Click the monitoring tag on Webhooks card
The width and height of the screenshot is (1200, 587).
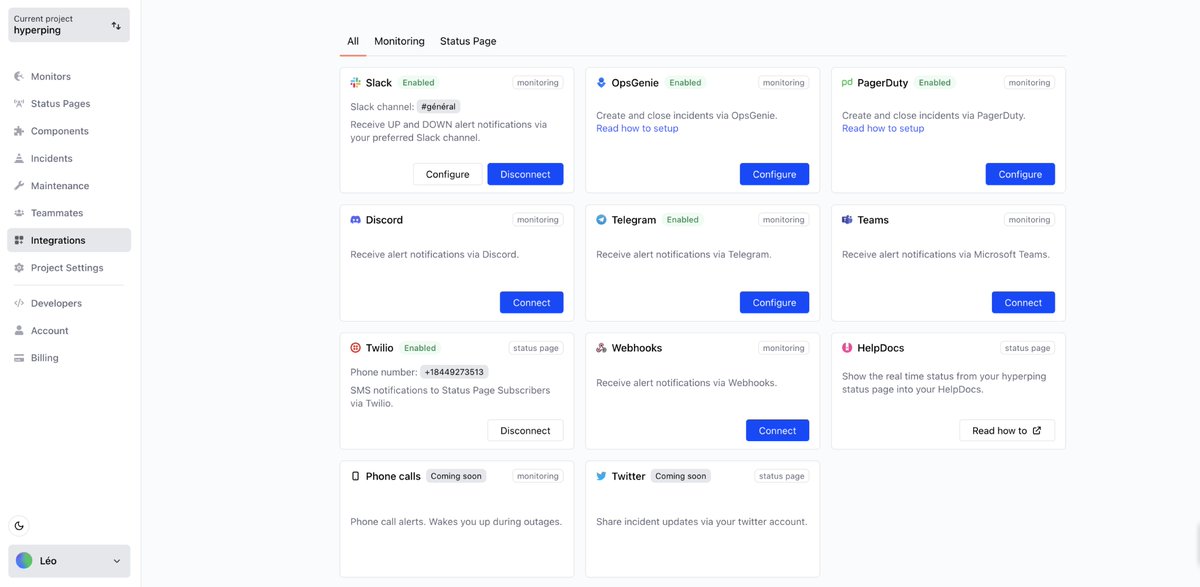[783, 348]
